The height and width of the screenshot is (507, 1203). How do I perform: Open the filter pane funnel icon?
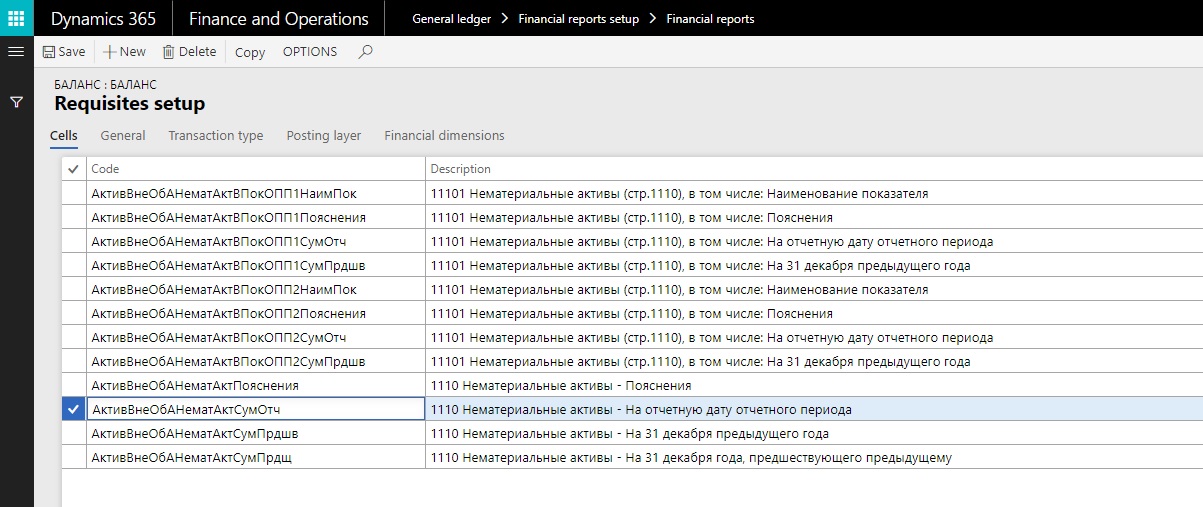(x=16, y=102)
